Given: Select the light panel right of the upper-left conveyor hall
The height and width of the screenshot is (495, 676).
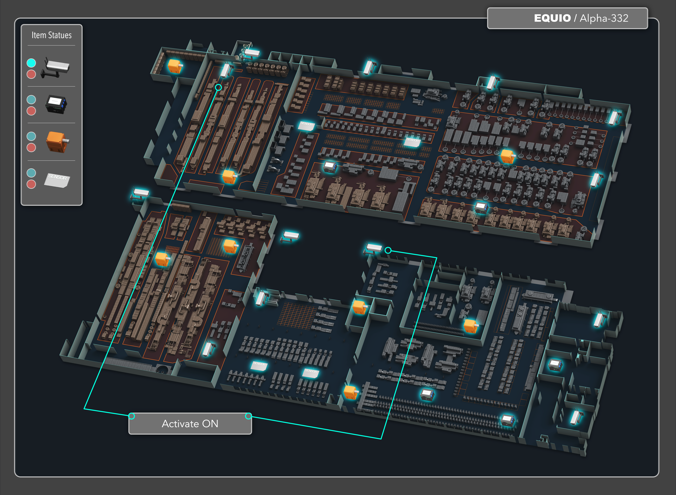Looking at the screenshot, I should pyautogui.click(x=307, y=126).
